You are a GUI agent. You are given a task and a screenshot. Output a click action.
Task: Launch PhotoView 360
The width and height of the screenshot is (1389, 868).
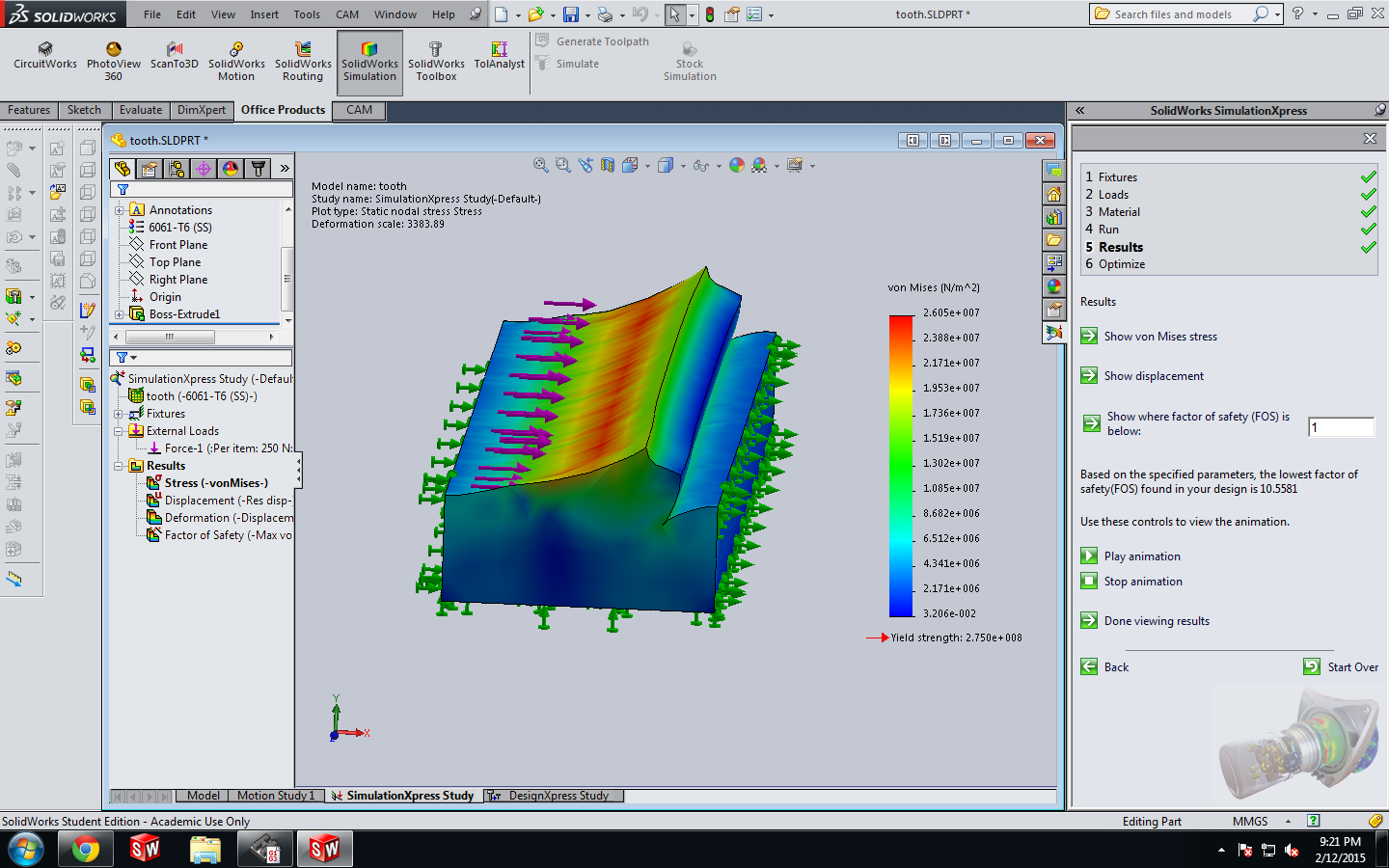tap(114, 62)
